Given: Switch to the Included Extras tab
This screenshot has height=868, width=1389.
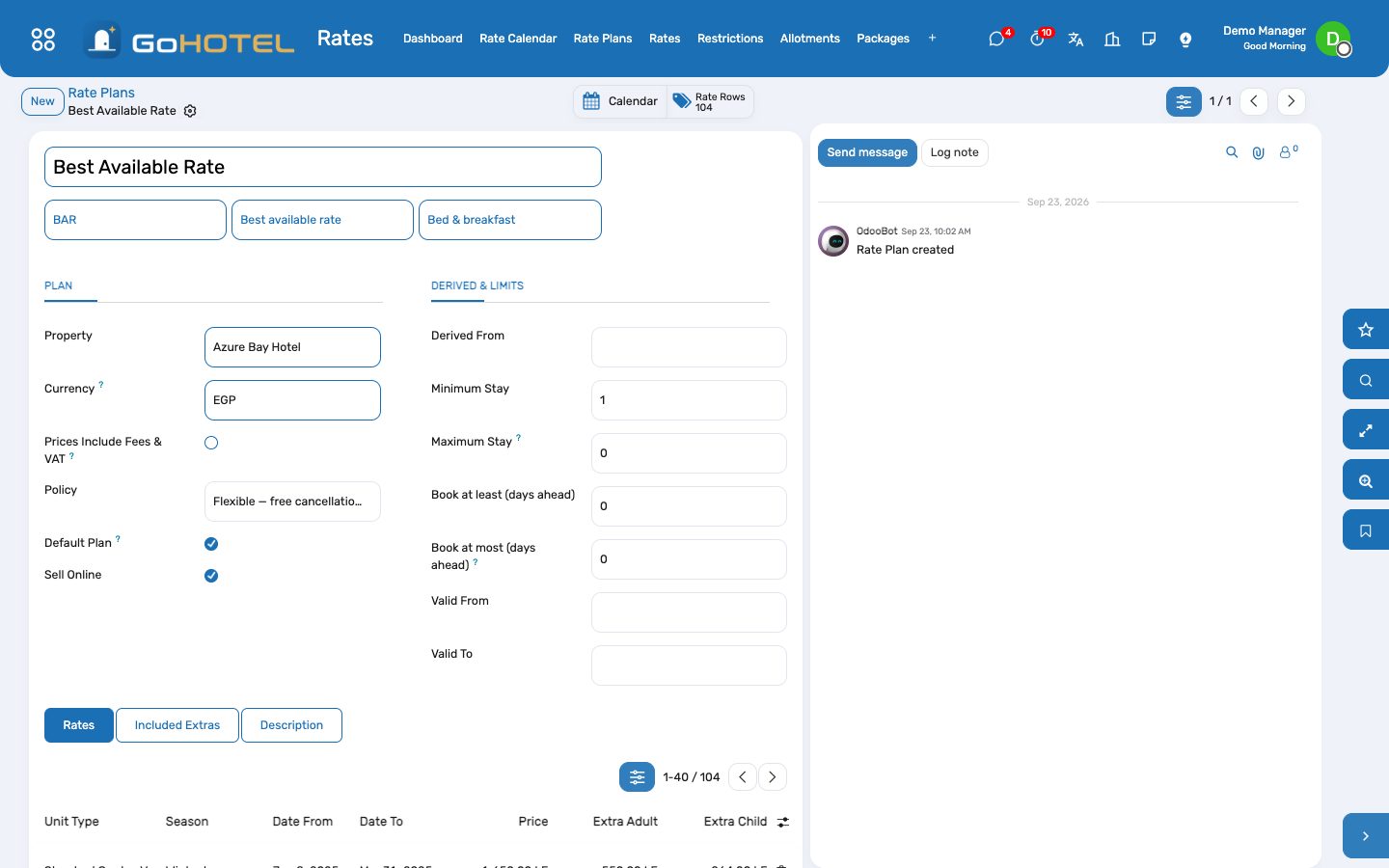Looking at the screenshot, I should [177, 725].
